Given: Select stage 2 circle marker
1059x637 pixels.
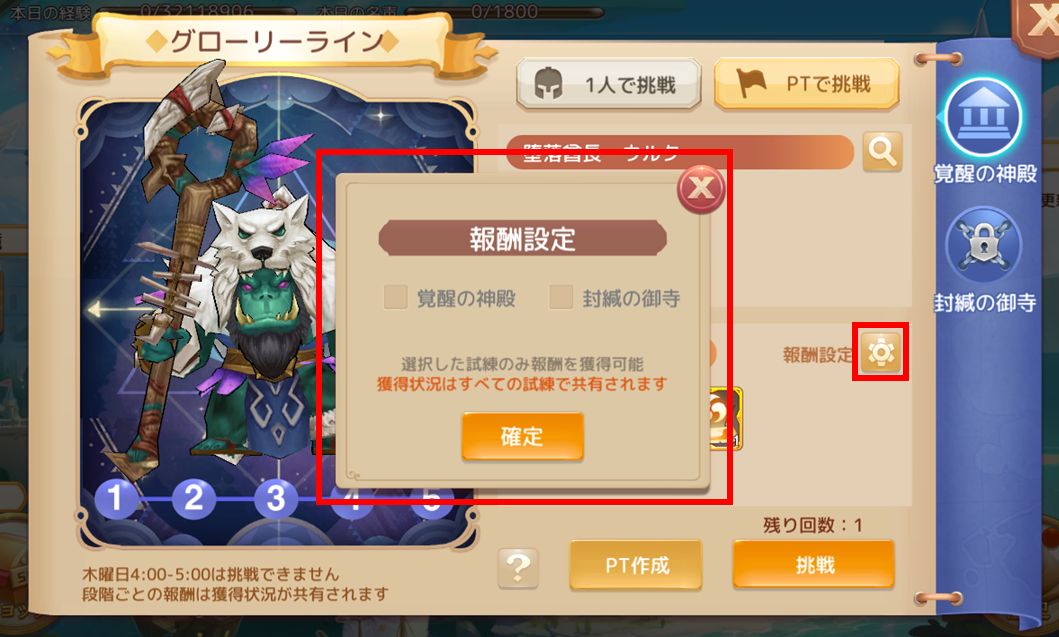Looking at the screenshot, I should pos(194,499).
